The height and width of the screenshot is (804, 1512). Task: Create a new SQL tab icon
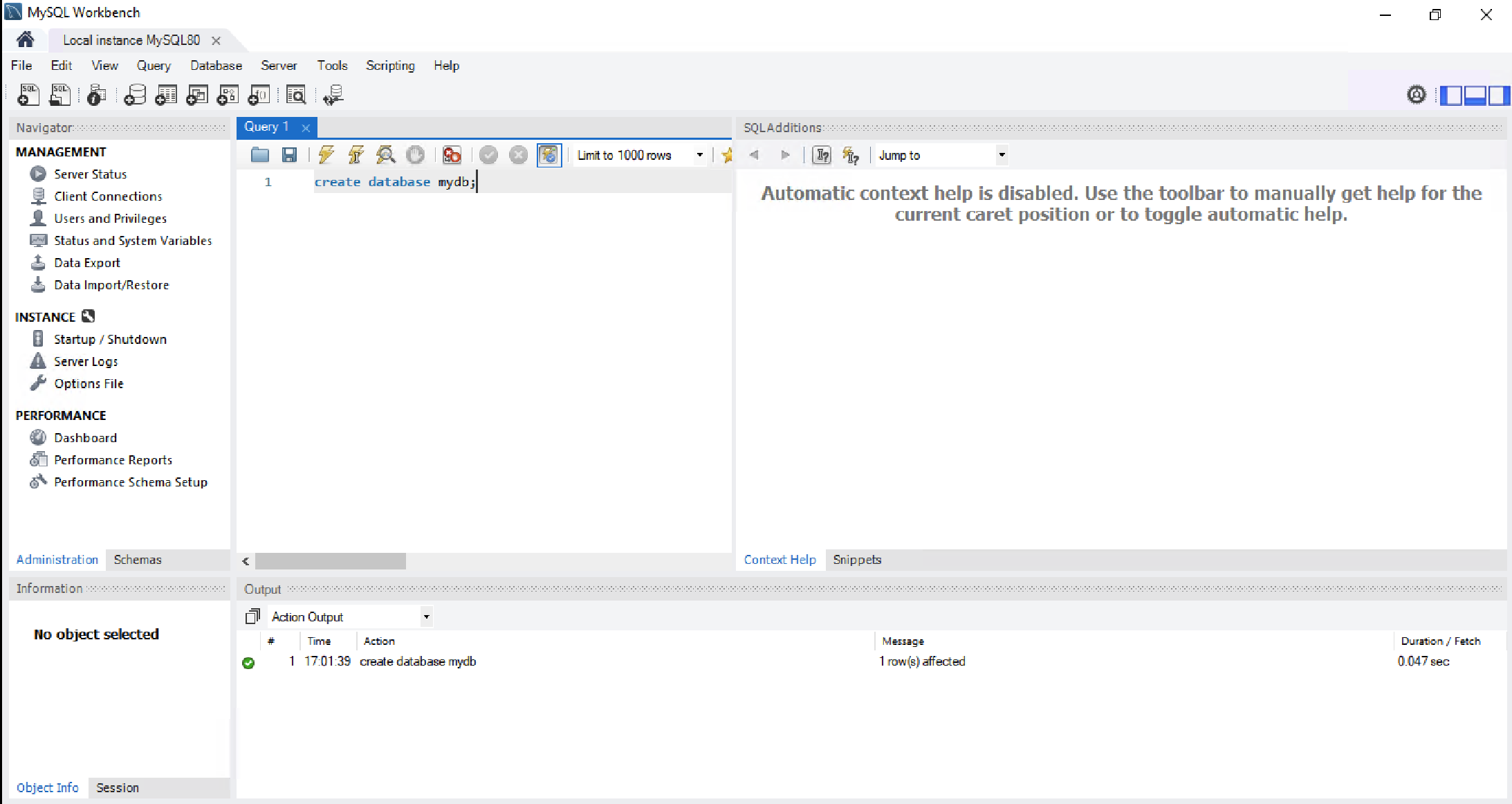point(28,95)
